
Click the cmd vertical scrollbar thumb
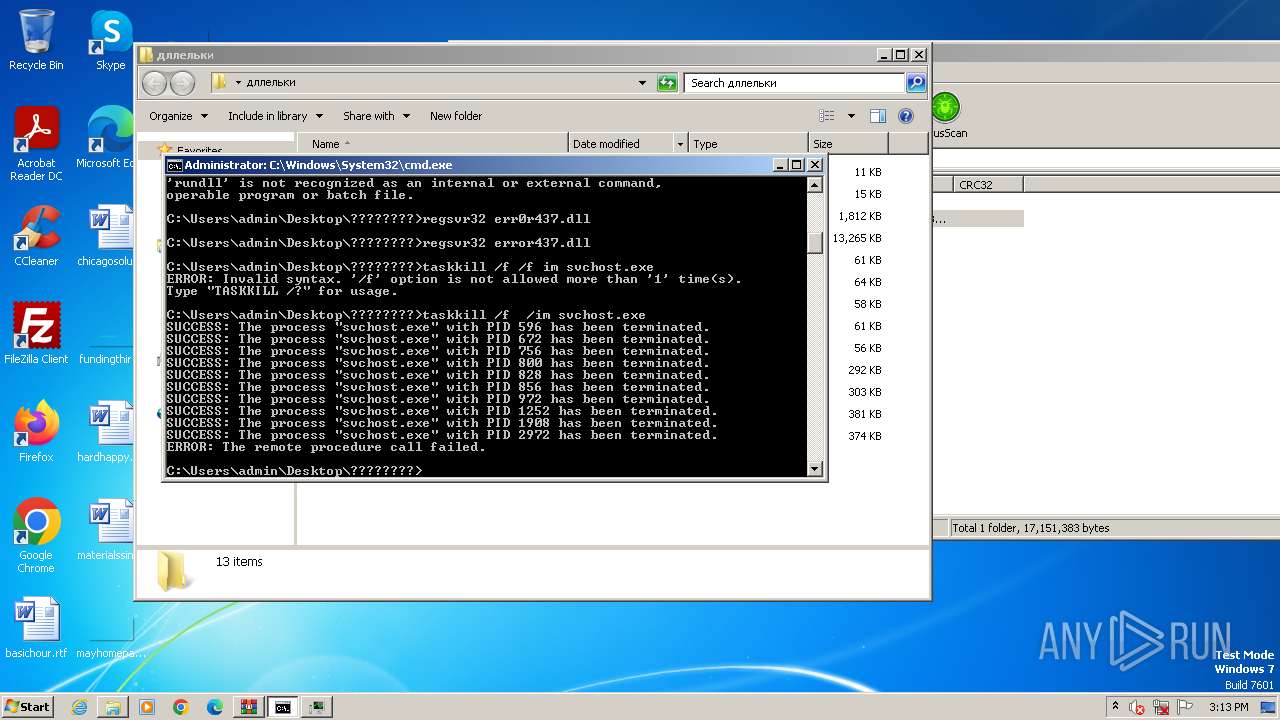[815, 243]
